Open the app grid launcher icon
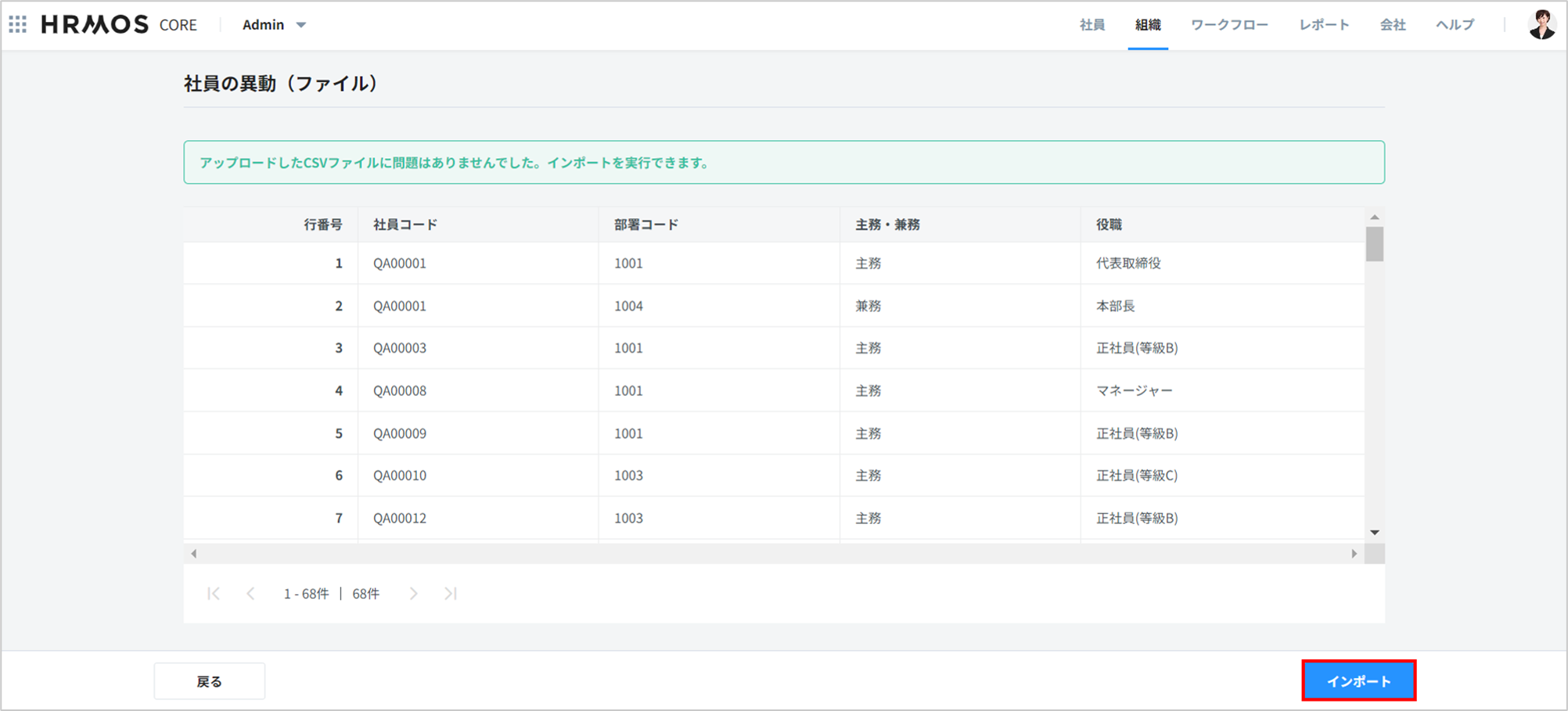The height and width of the screenshot is (711, 1568). coord(18,24)
